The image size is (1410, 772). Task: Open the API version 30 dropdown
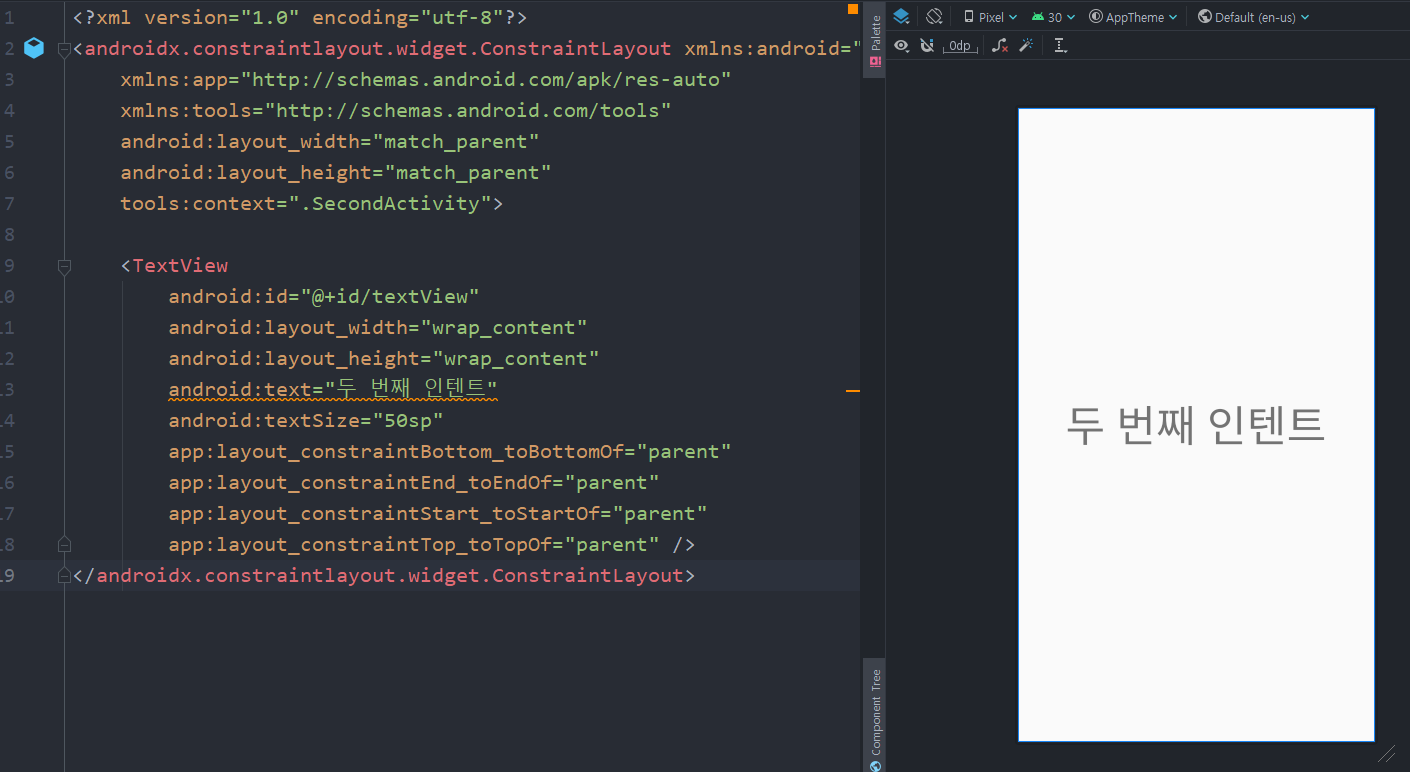(x=1053, y=17)
